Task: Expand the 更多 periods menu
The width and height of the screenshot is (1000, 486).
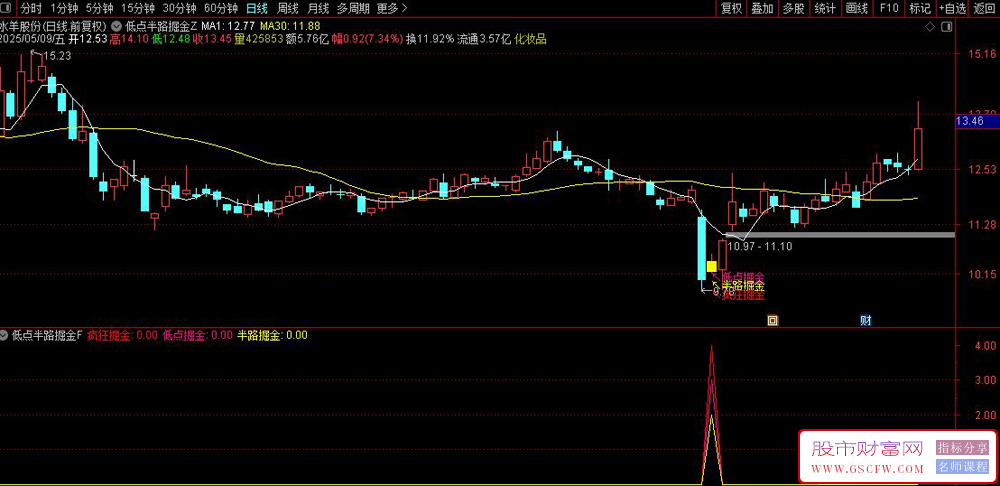Action: (x=392, y=8)
